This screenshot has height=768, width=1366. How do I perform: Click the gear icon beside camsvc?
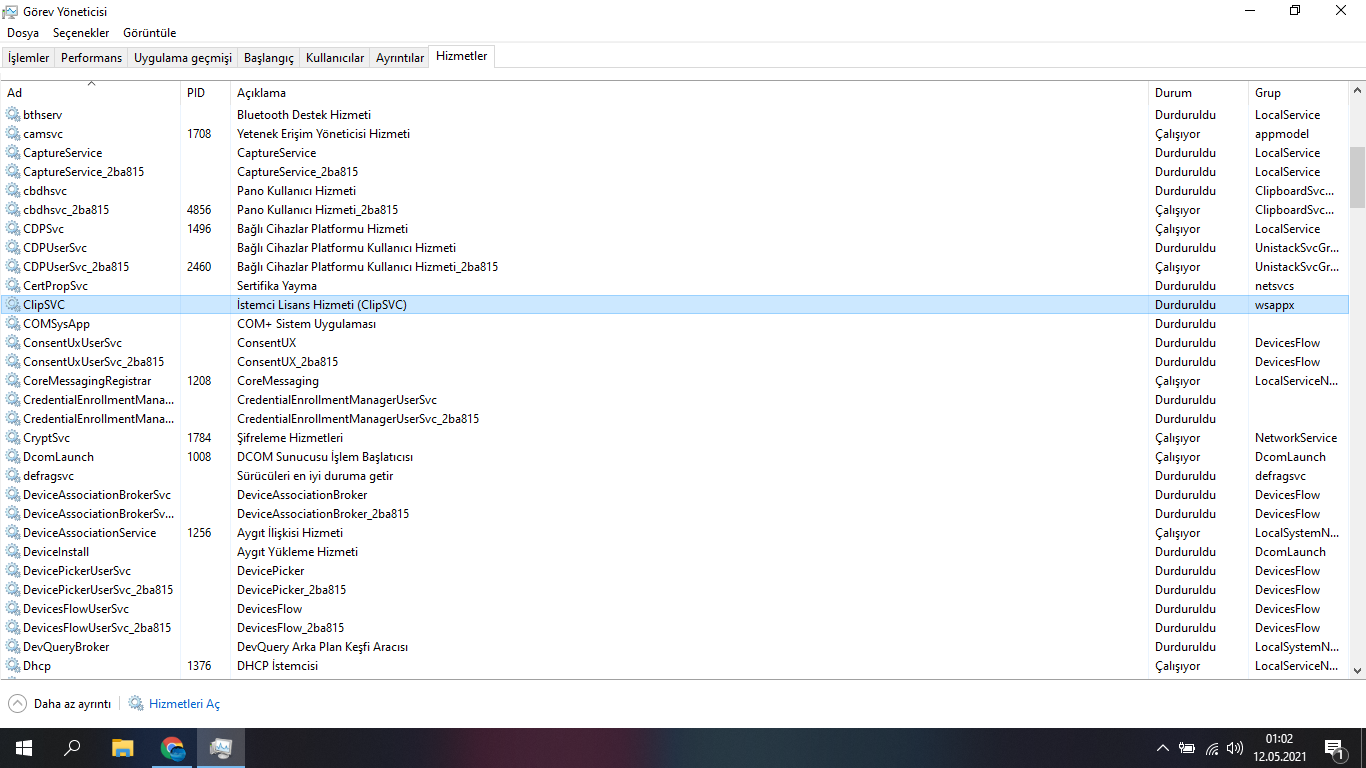[x=13, y=134]
